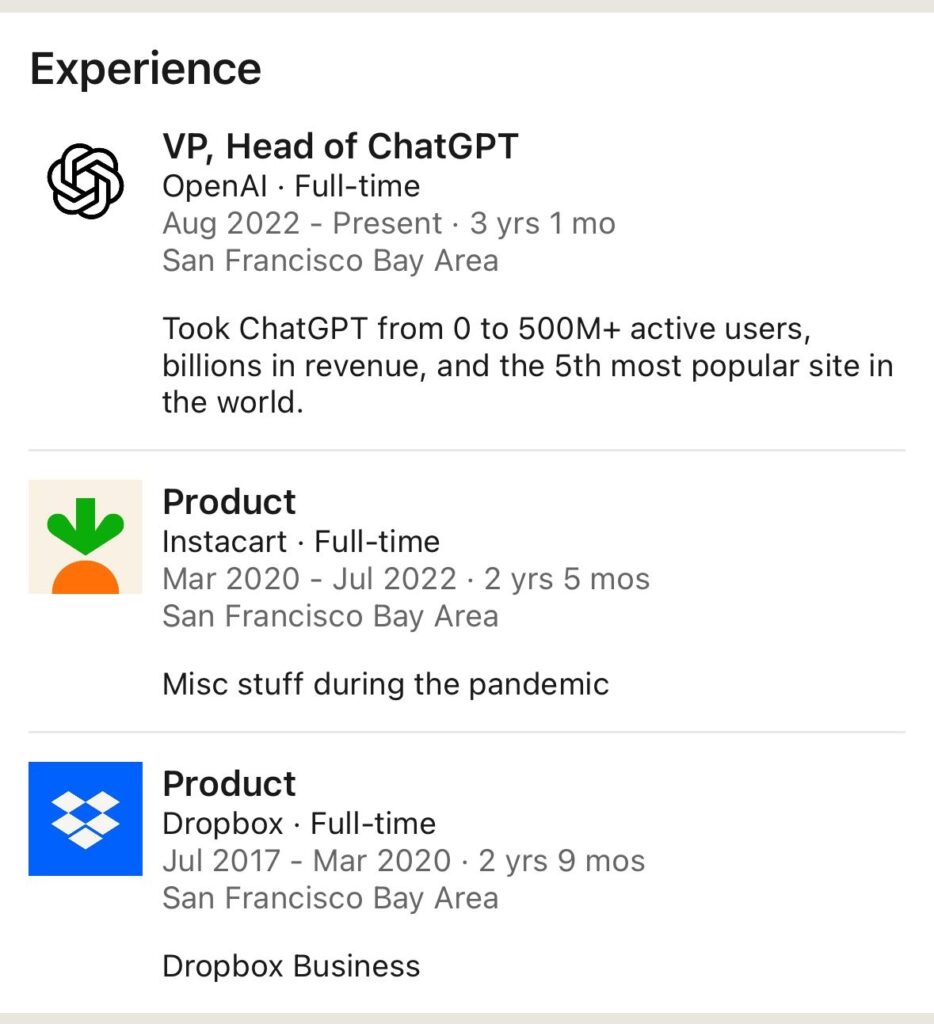
Task: Click "Misc stuff during the pandemic" text
Action: pyautogui.click(x=385, y=685)
